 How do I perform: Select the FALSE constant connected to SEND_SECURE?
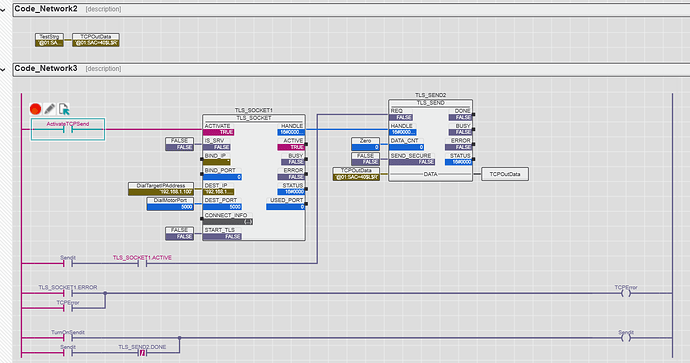coord(365,159)
